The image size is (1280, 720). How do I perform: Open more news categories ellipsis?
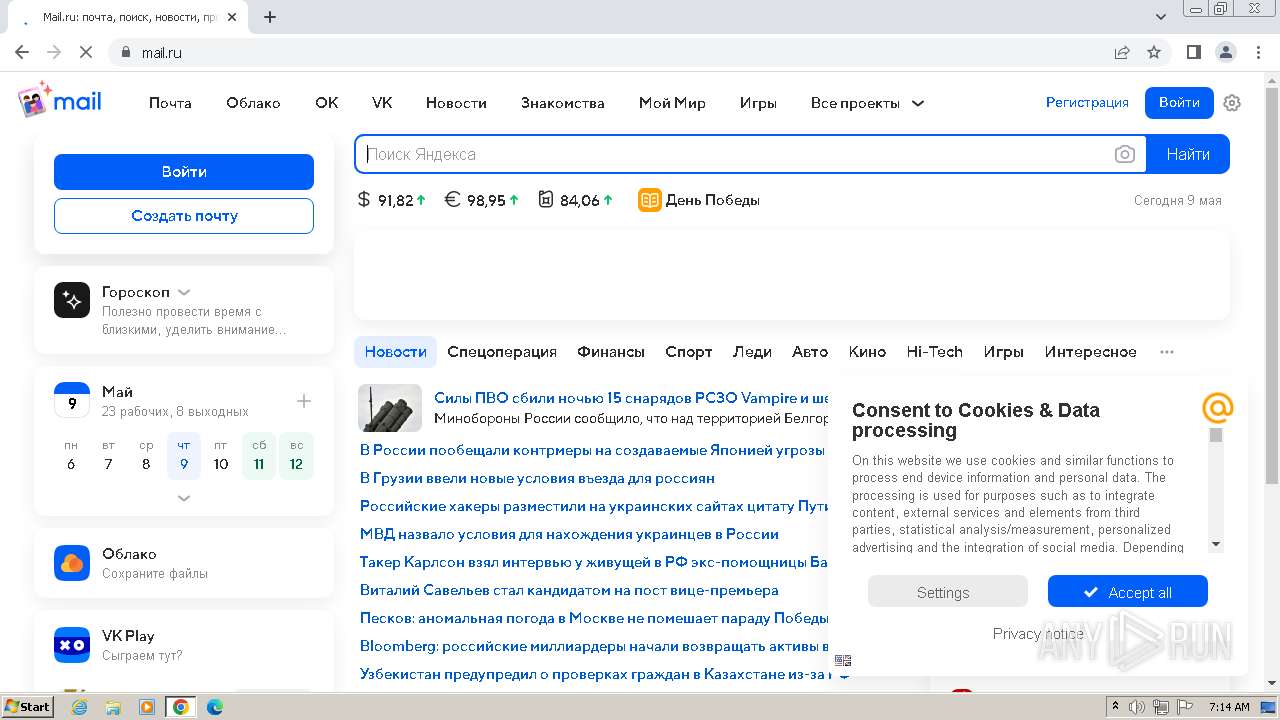coord(1167,352)
